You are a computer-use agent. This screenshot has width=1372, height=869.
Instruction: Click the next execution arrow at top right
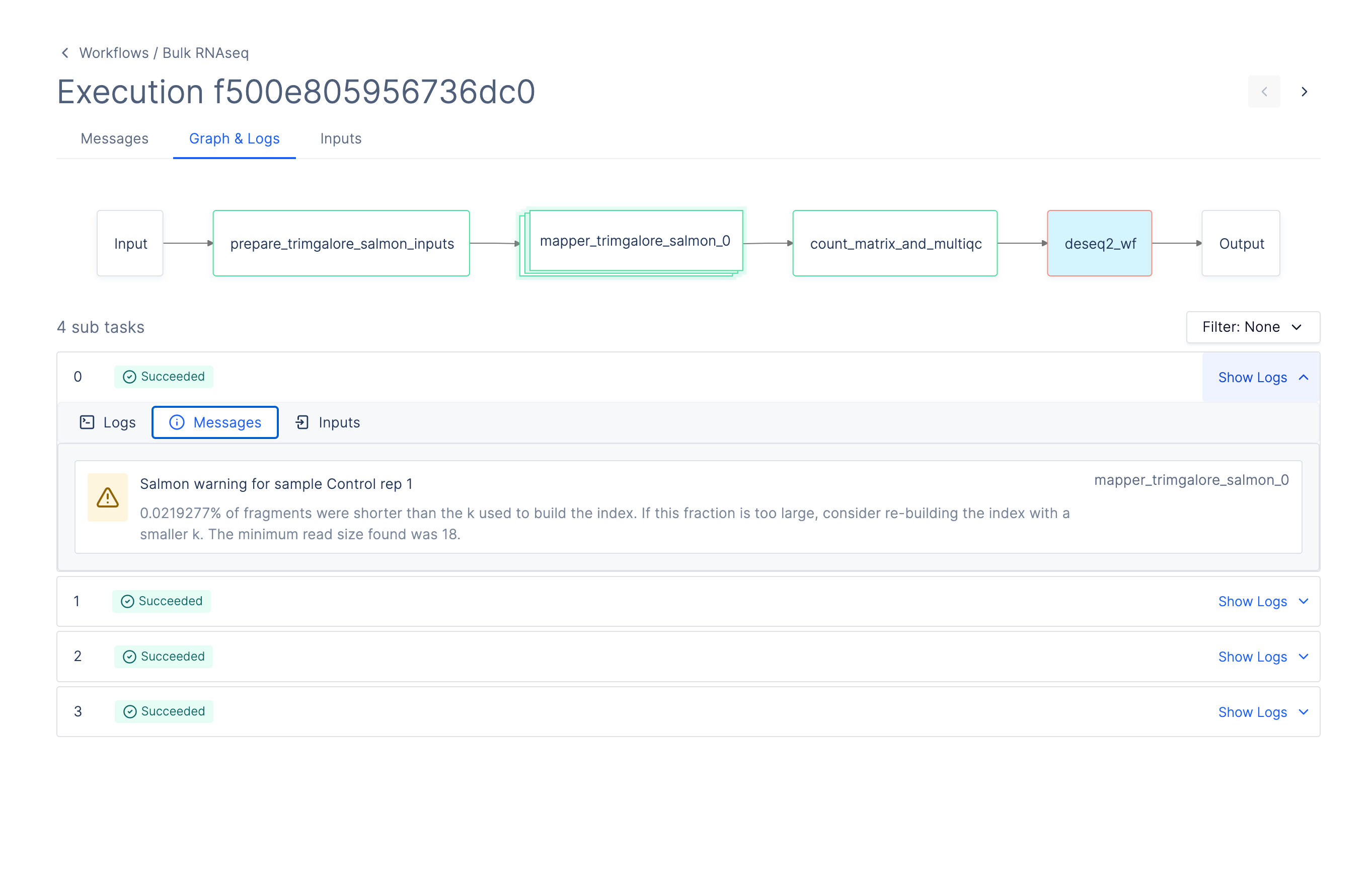tap(1304, 91)
